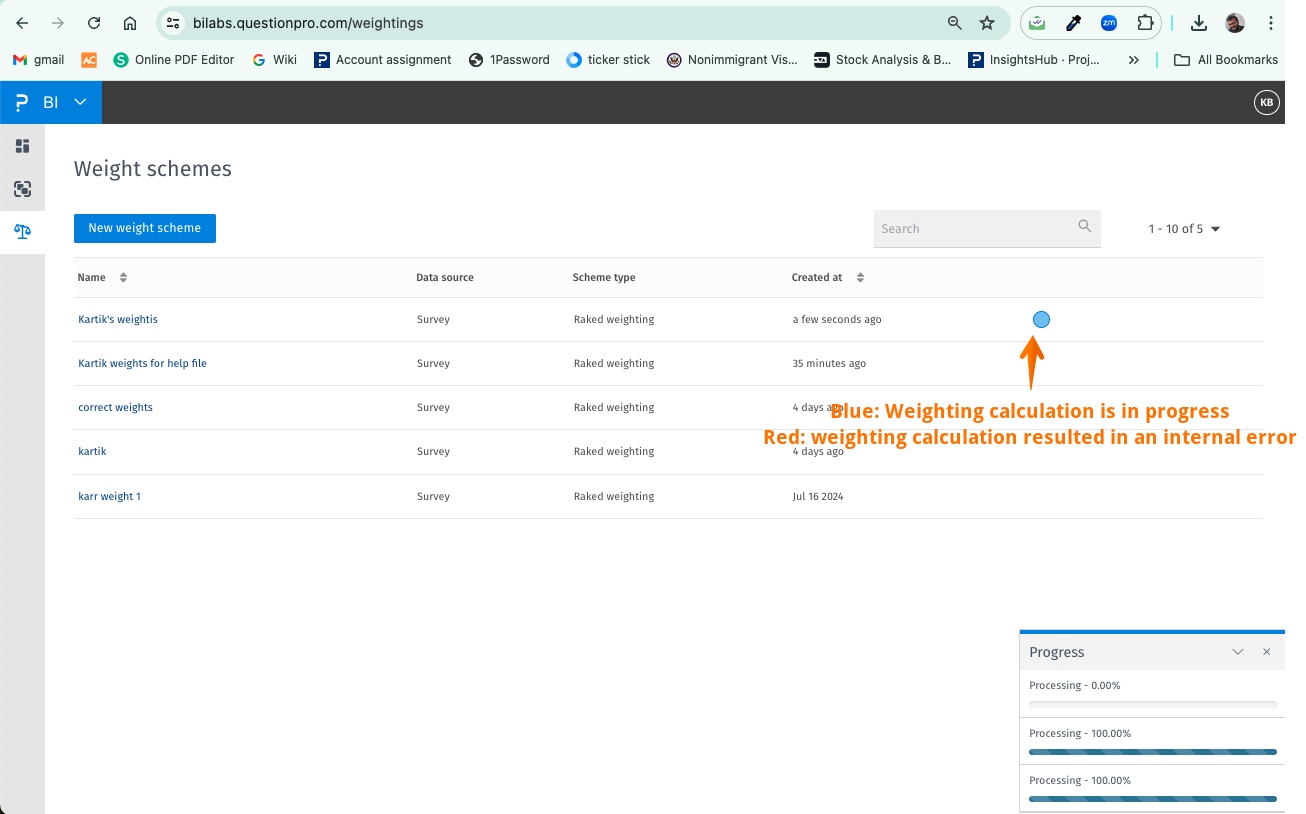Show browser downloads
Image resolution: width=1306 pixels, height=814 pixels.
tap(1199, 23)
